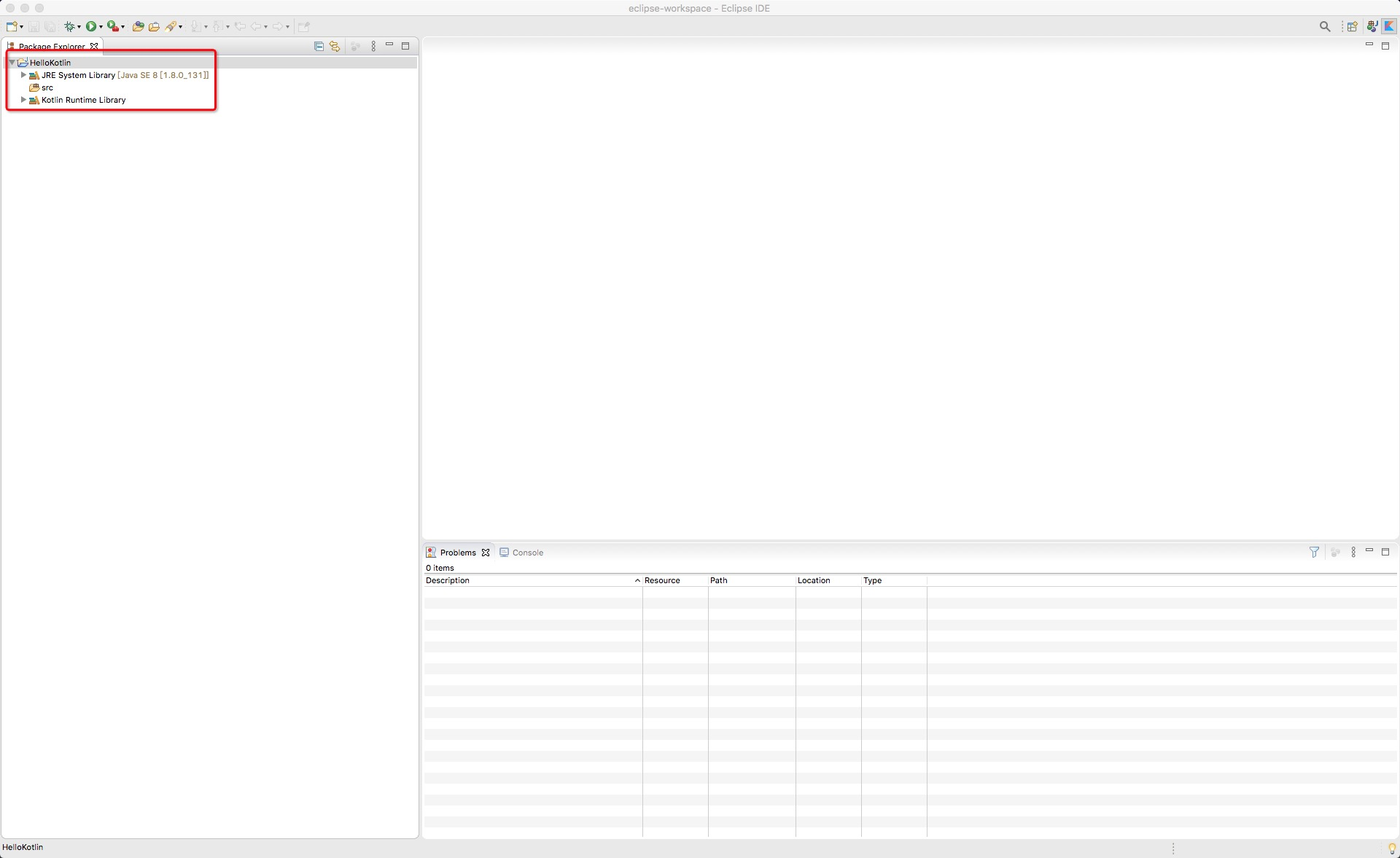1400x858 pixels.
Task: Click the tip lightbulb in status bar
Action: [1391, 848]
